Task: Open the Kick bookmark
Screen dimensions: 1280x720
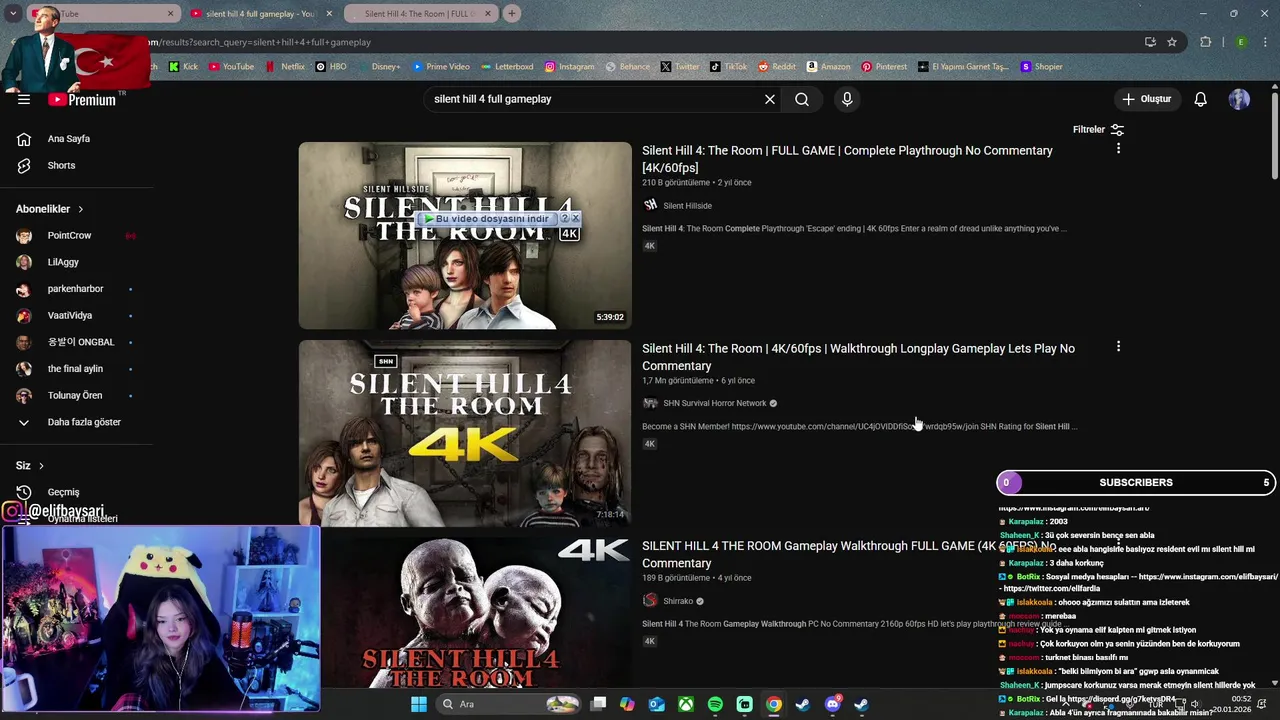Action: pos(183,67)
